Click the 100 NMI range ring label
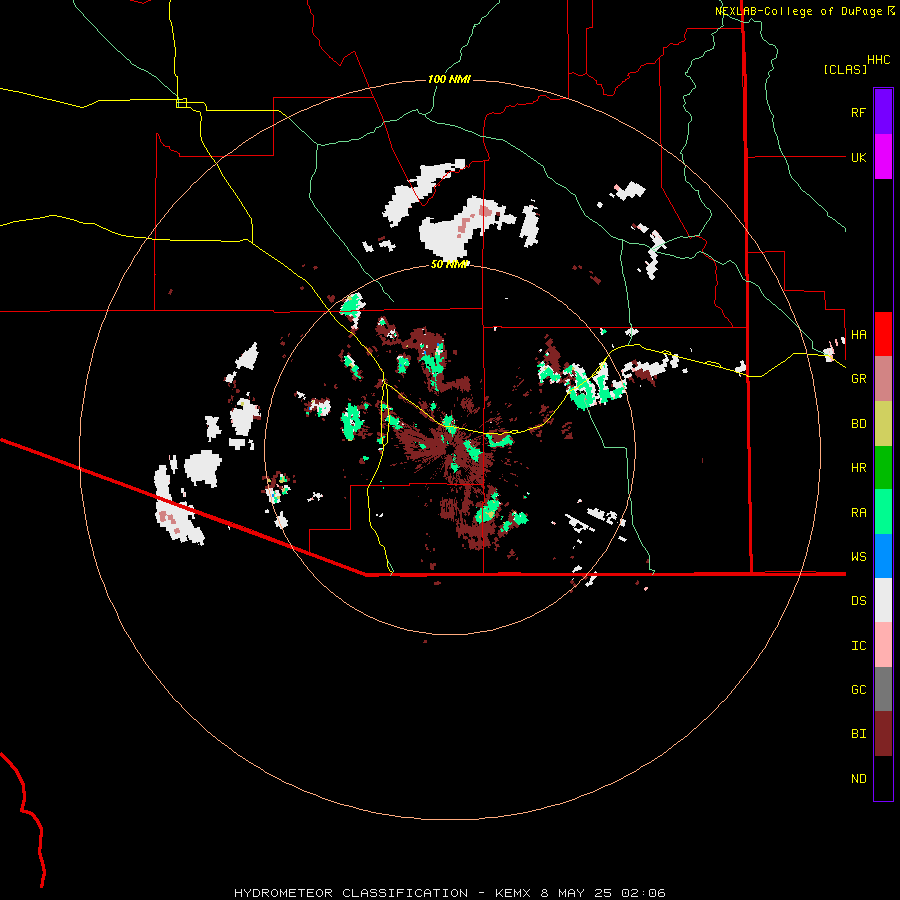 (449, 79)
